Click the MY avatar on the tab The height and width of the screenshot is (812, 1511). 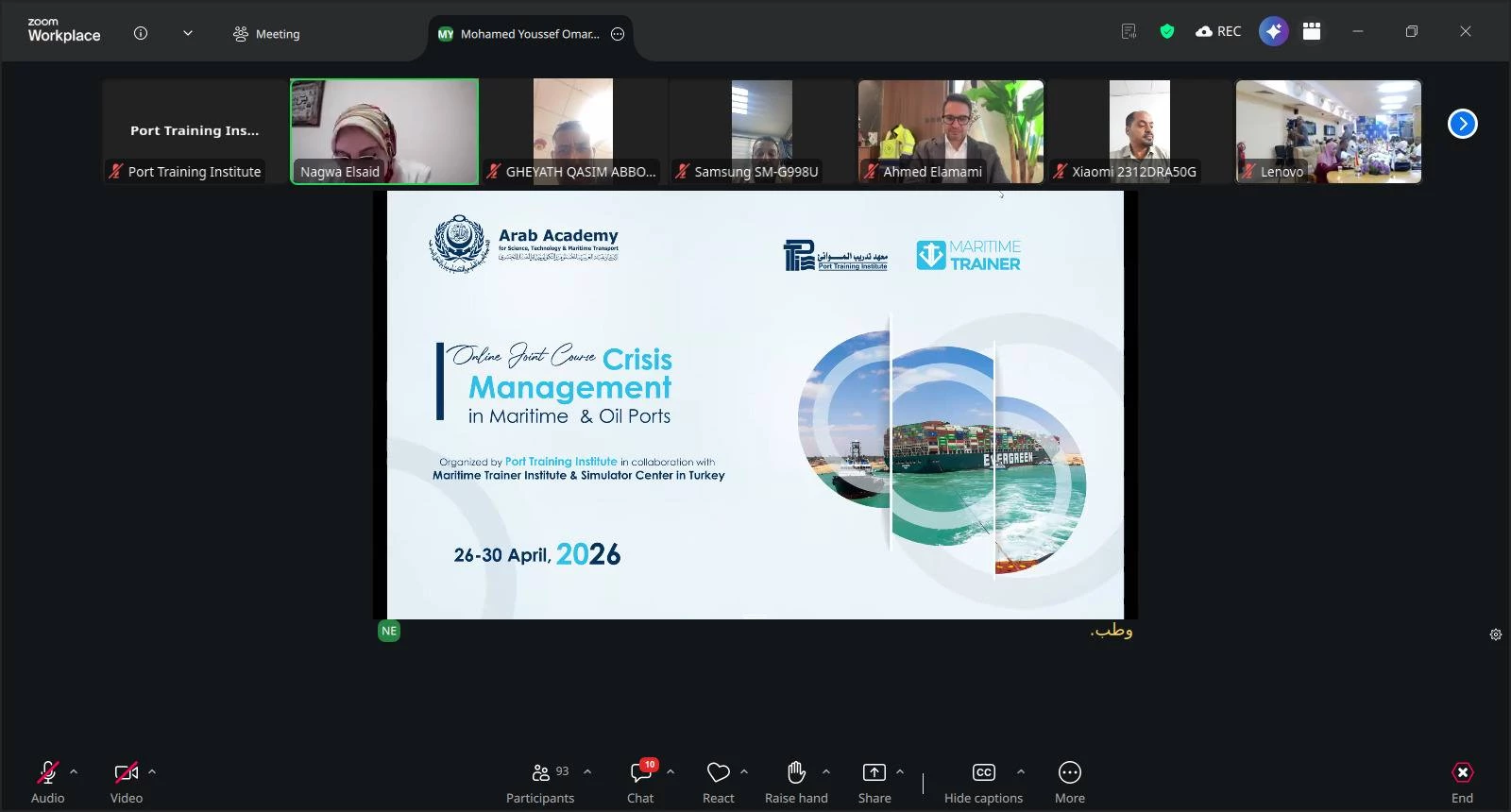[446, 34]
